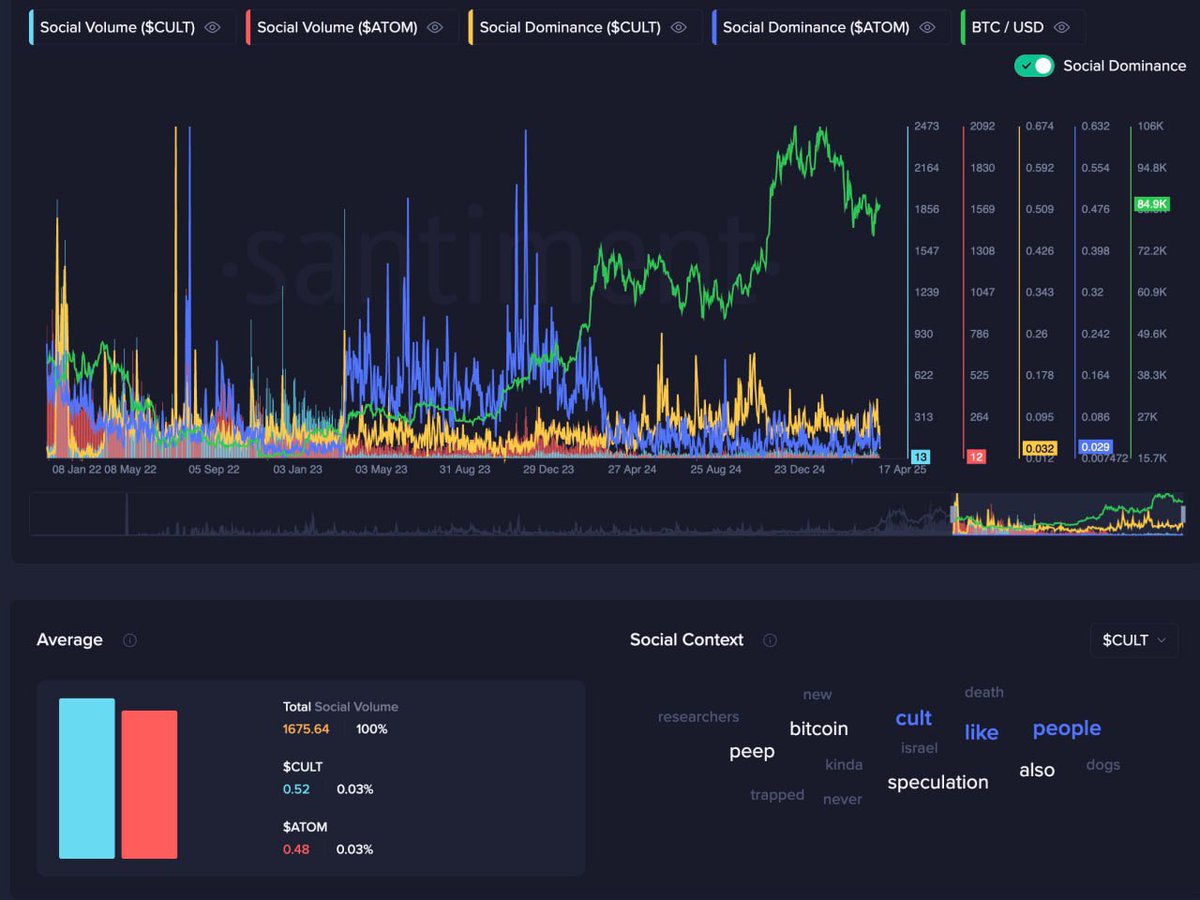This screenshot has width=1200, height=900.
Task: Click the word 'peep' in word cloud
Action: point(751,751)
